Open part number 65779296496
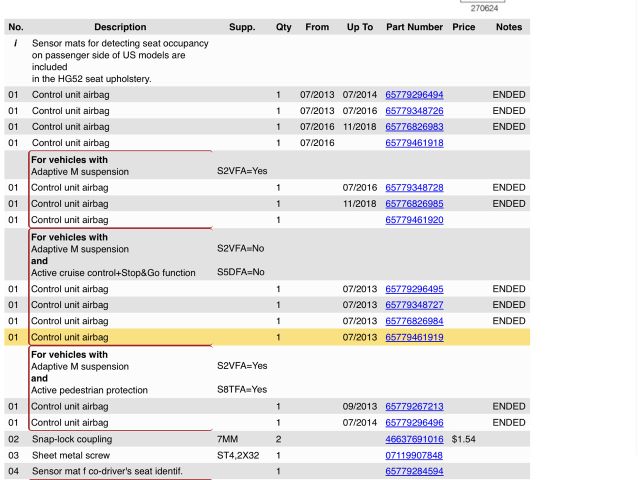 tap(414, 423)
